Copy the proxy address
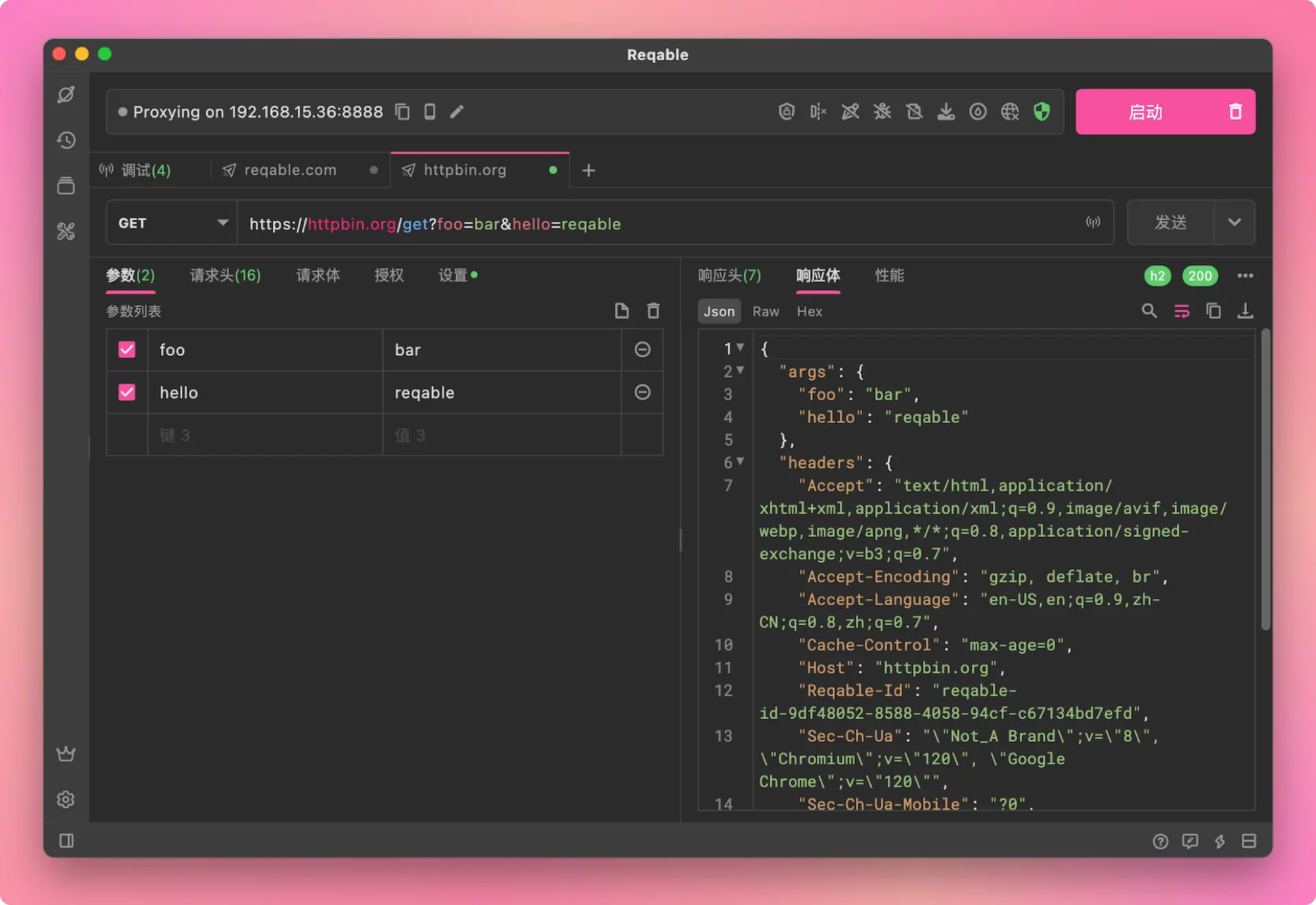The height and width of the screenshot is (905, 1316). click(x=402, y=112)
